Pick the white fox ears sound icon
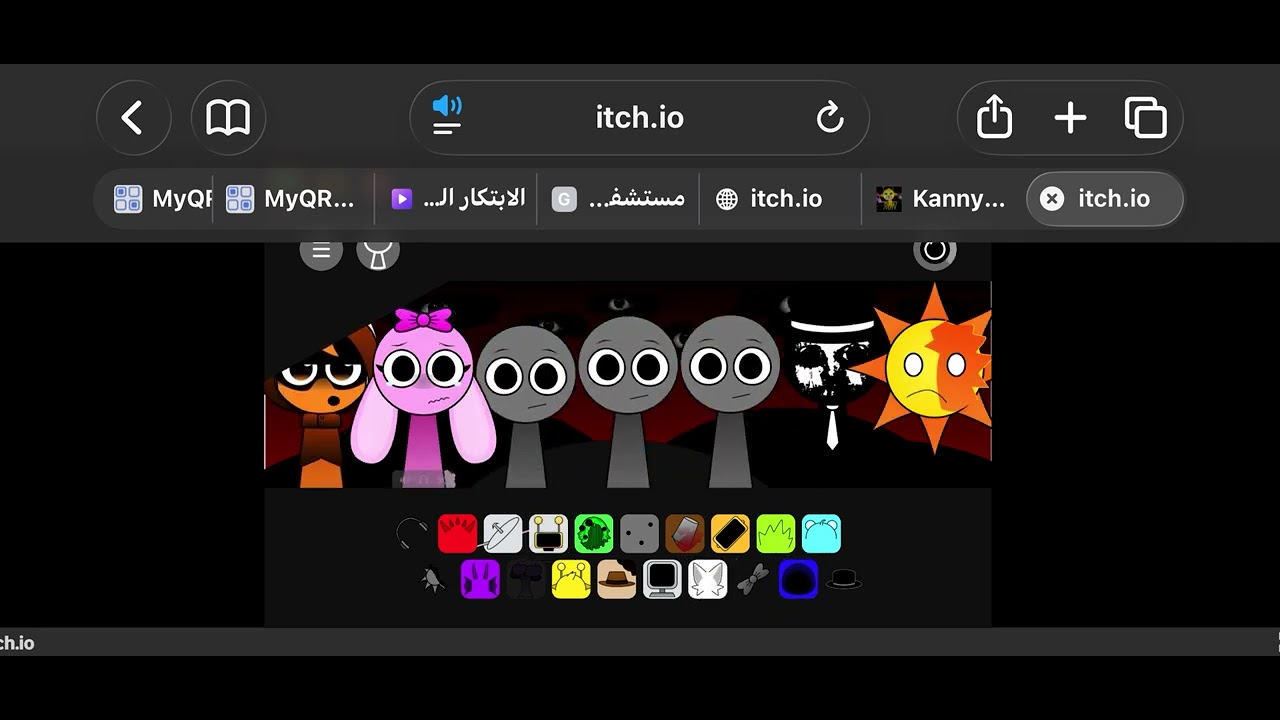Viewport: 1280px width, 720px height. [708, 579]
